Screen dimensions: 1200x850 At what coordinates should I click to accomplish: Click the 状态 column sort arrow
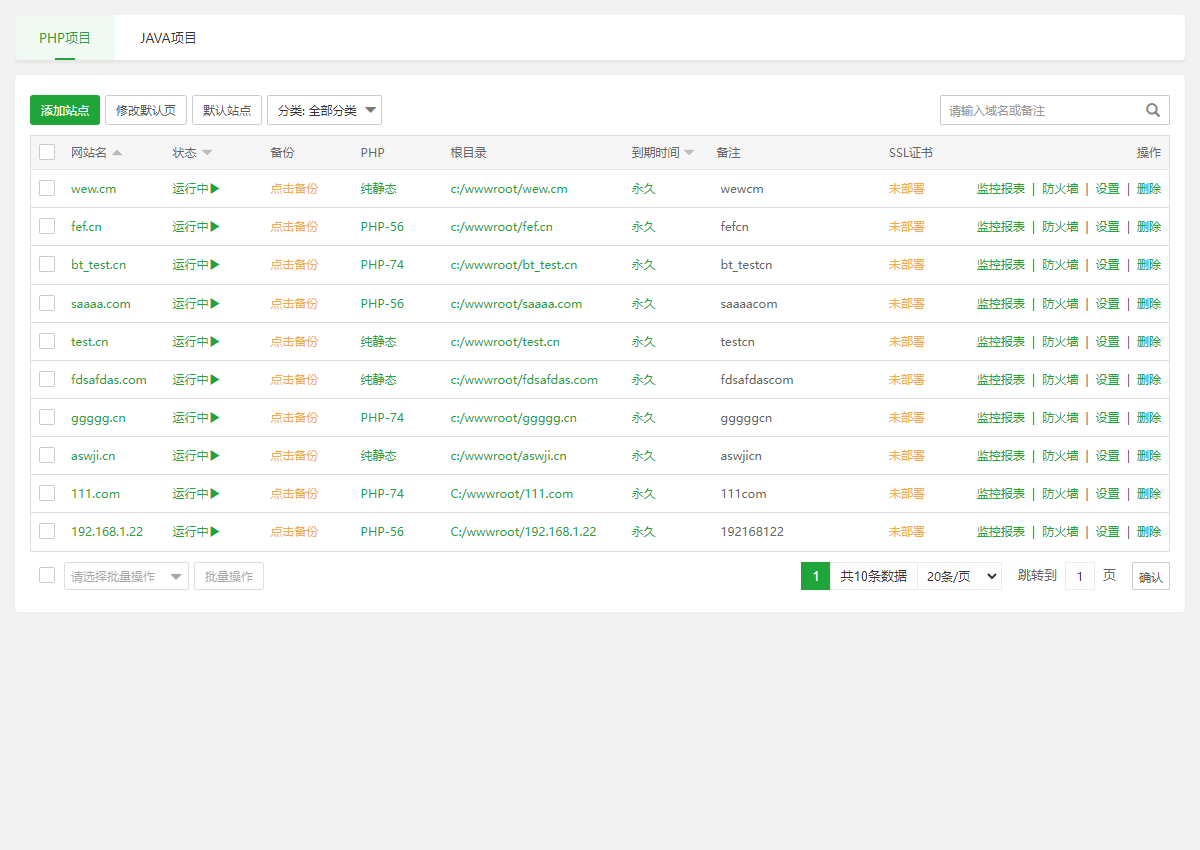point(207,153)
